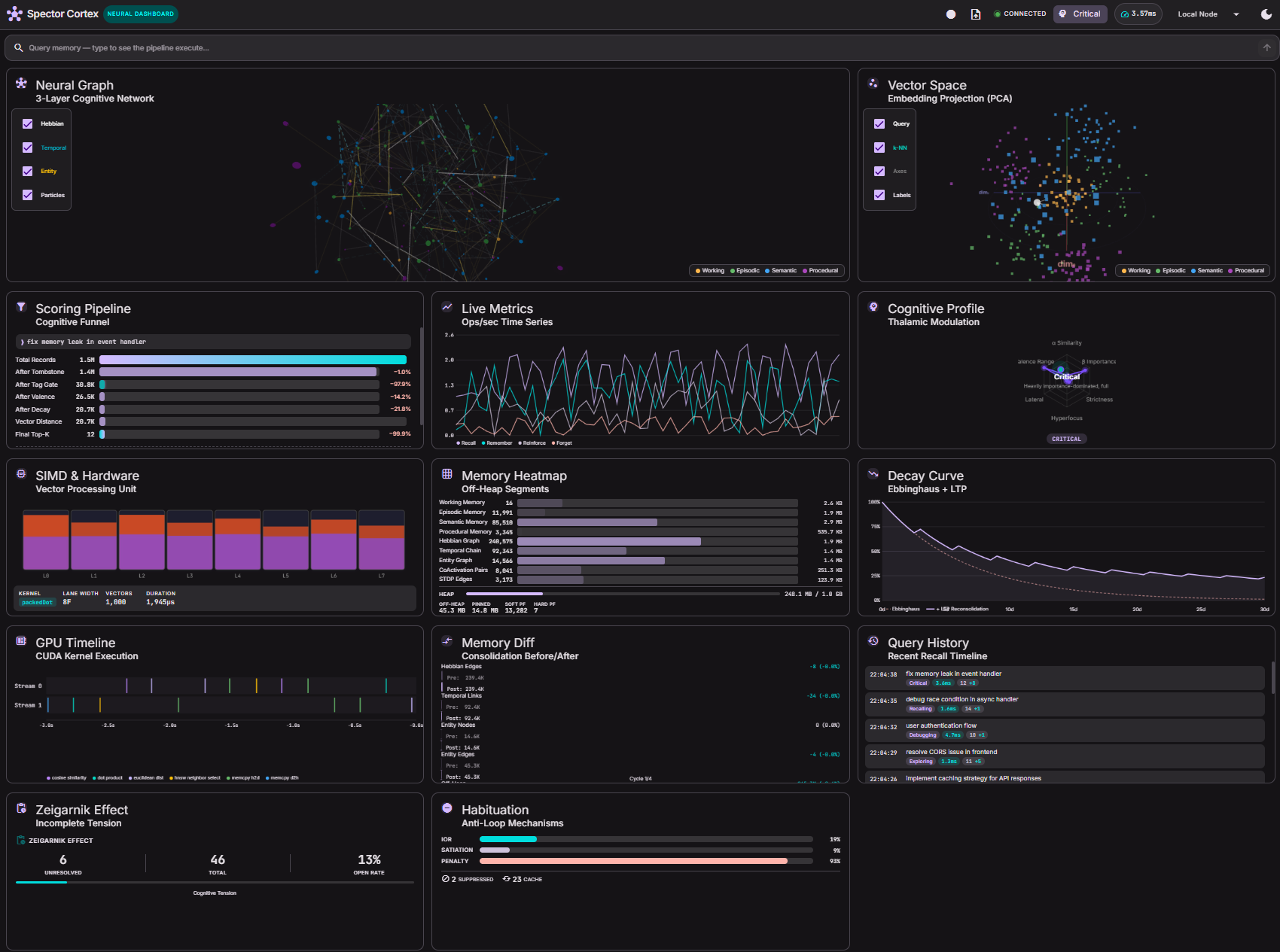The image size is (1280, 952).
Task: Click the Scoring Pipeline query text field
Action: [x=213, y=342]
